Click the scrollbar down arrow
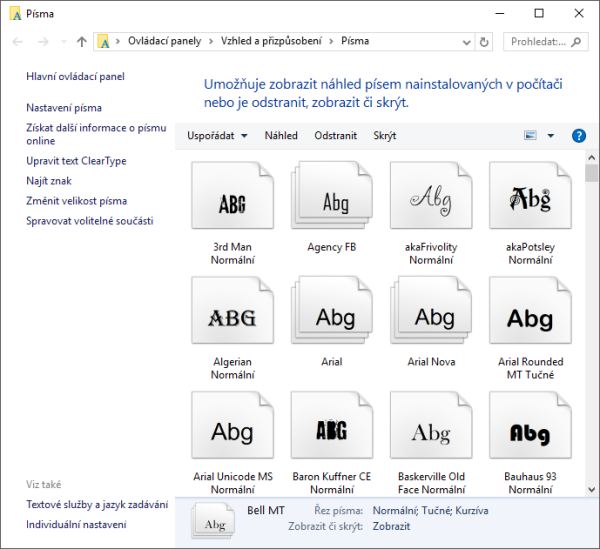The image size is (600, 549). [x=592, y=489]
